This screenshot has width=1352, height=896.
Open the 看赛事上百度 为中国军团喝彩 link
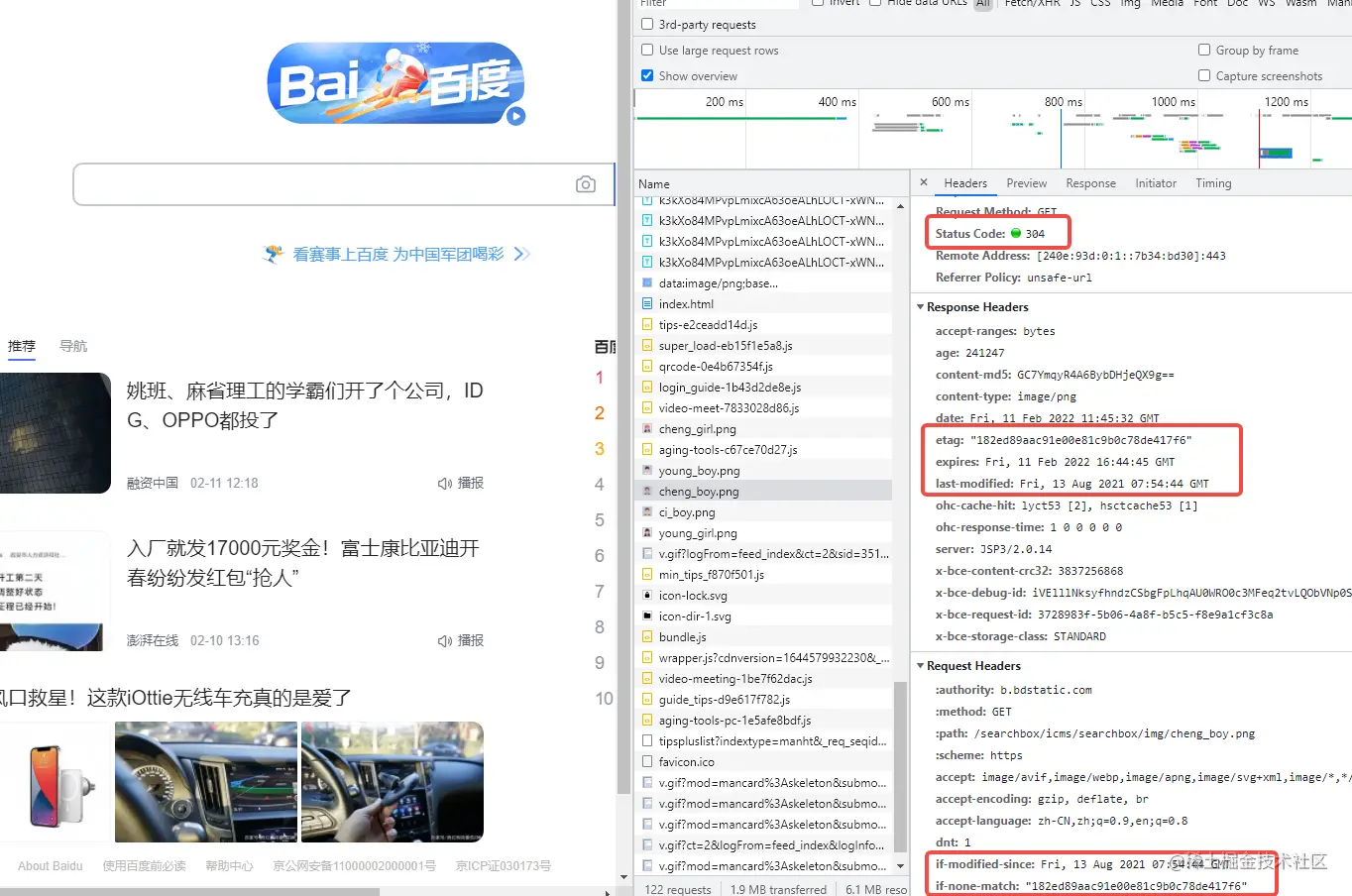[x=397, y=255]
